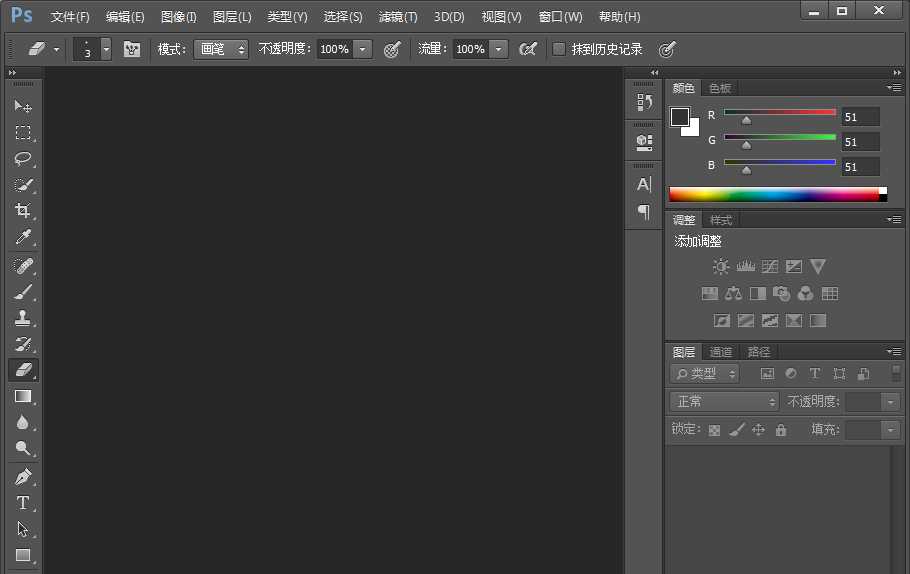Toggle the lock transparent pixels icon

[714, 430]
